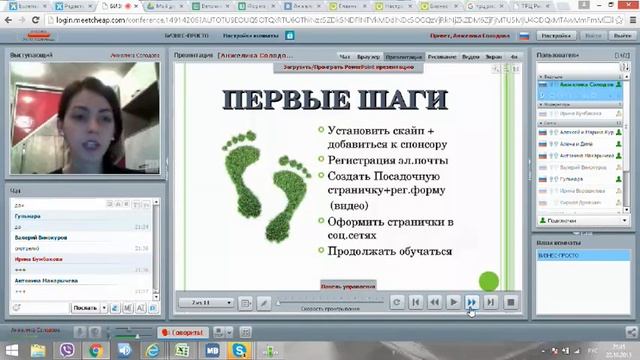Select the "Браузер" tab
The width and height of the screenshot is (640, 360).
[x=368, y=57]
